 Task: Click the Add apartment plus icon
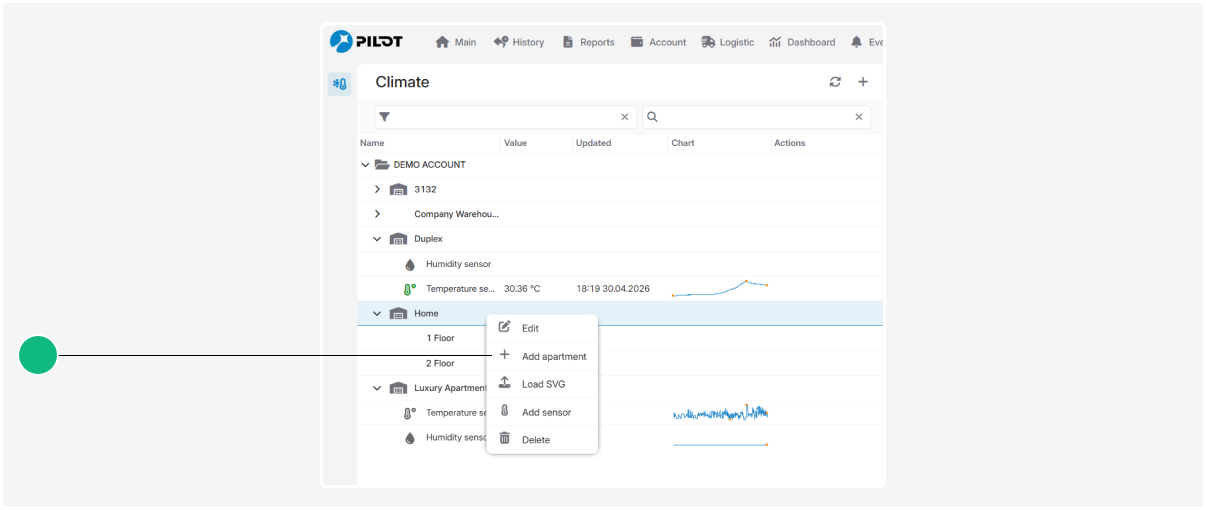tap(505, 355)
